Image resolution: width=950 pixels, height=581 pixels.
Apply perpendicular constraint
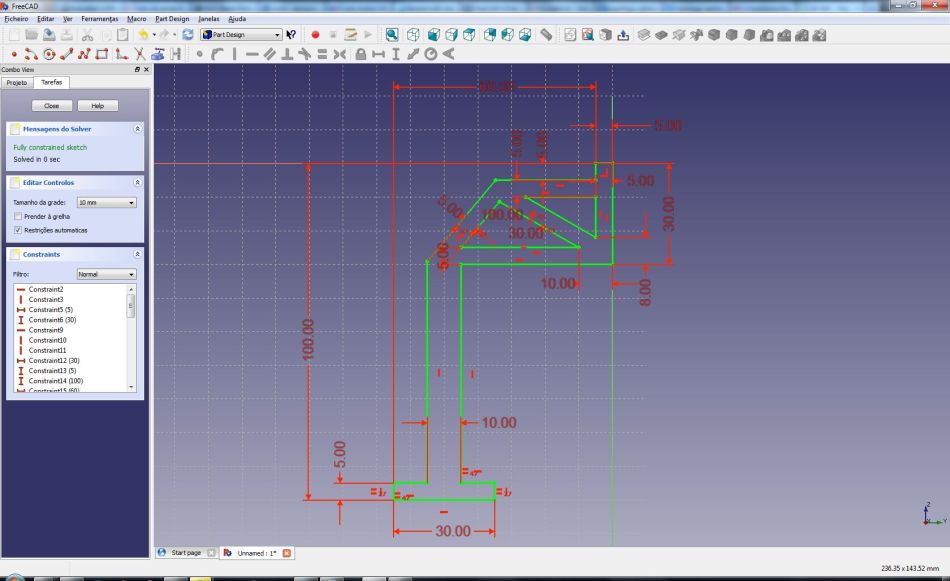point(287,54)
